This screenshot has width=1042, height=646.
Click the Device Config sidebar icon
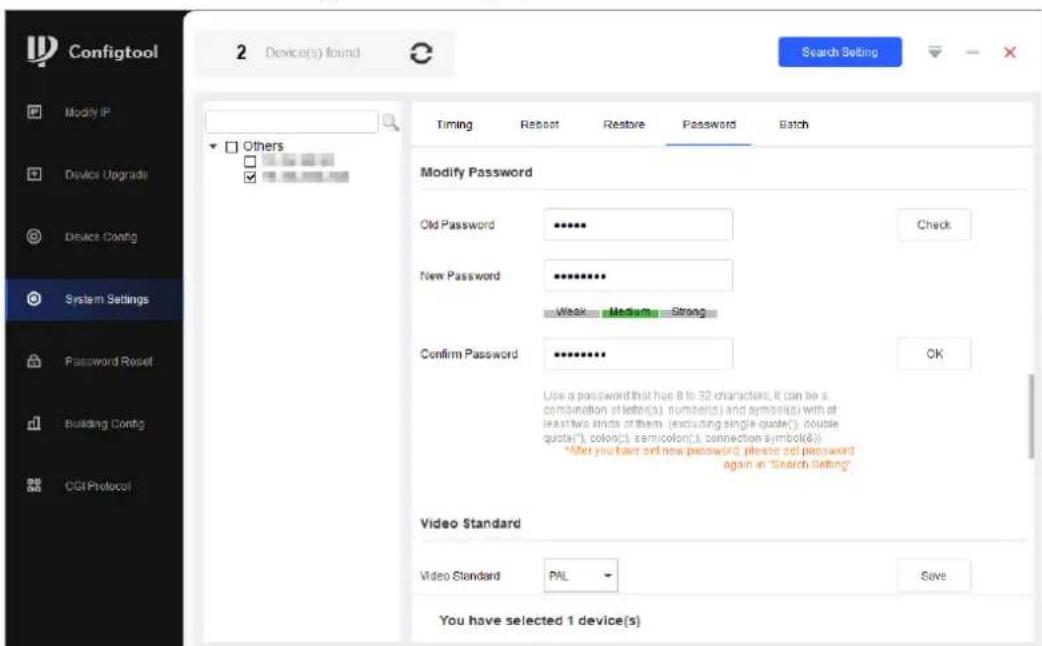point(34,237)
